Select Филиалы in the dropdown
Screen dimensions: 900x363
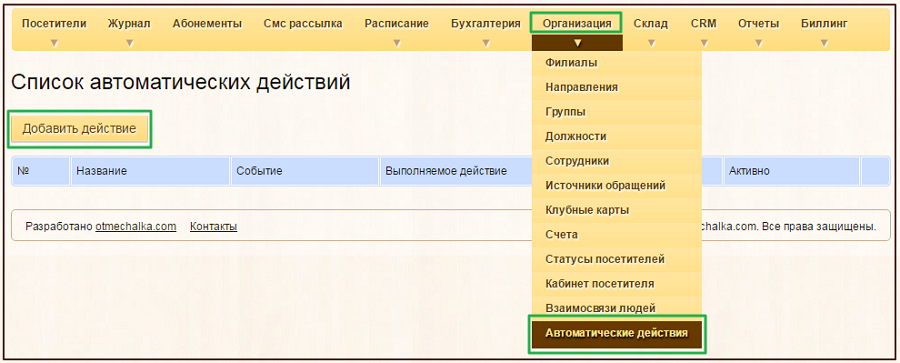(617, 63)
